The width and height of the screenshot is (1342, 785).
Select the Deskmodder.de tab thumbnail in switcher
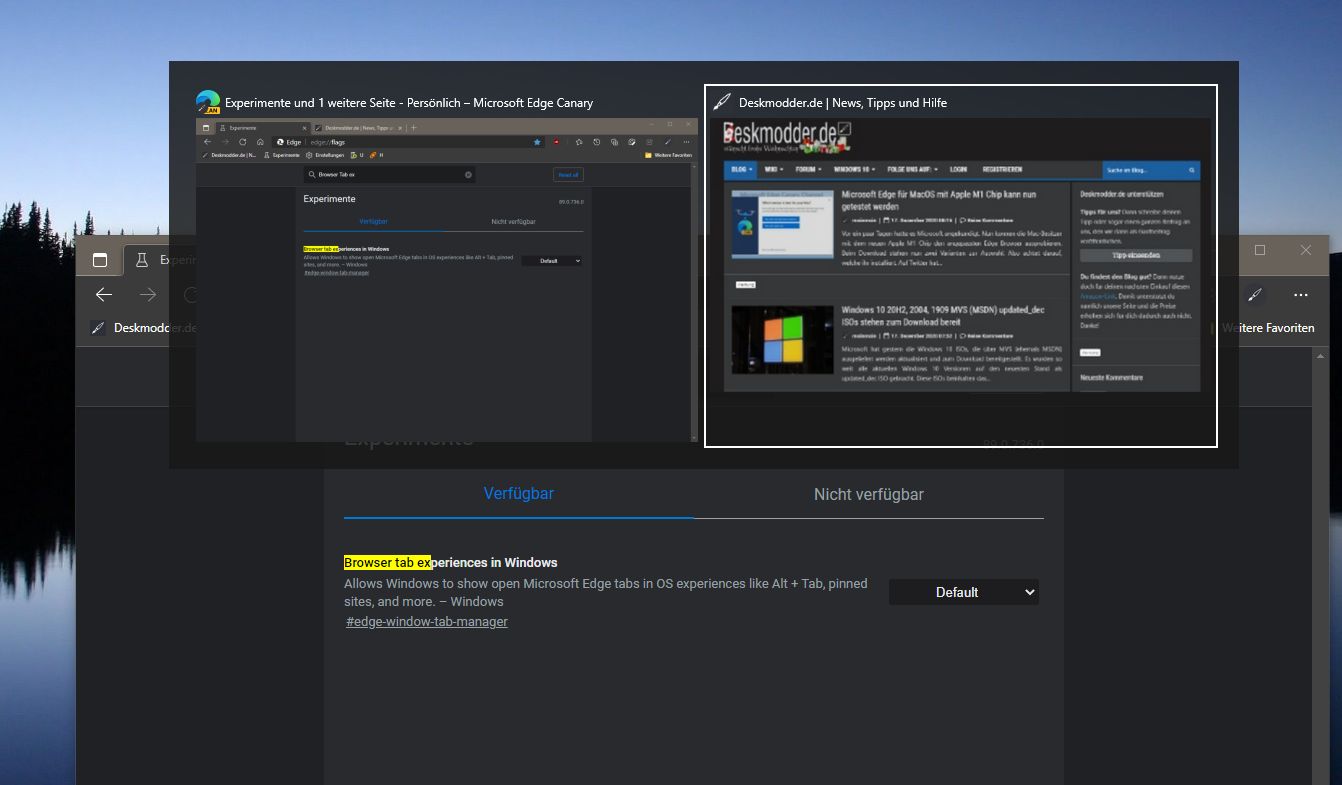tap(961, 265)
